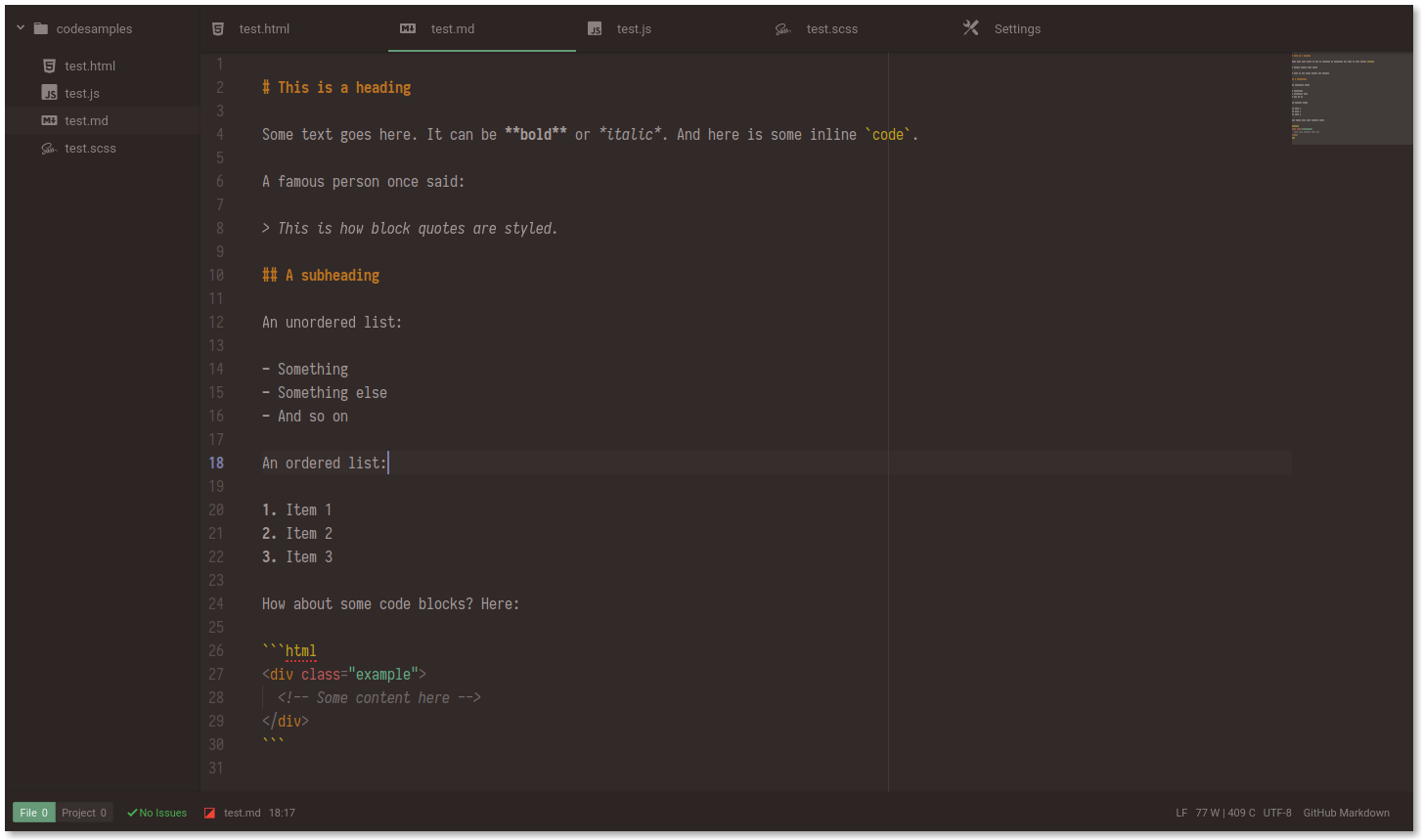This screenshot has width=1422, height=840.
Task: Click the 'An unordered list:' line
Action: click(332, 322)
